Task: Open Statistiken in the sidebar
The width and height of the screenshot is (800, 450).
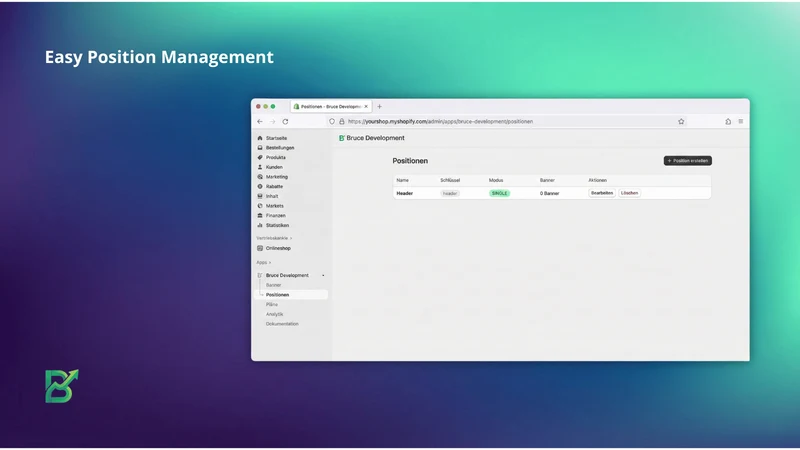Action: [277, 225]
